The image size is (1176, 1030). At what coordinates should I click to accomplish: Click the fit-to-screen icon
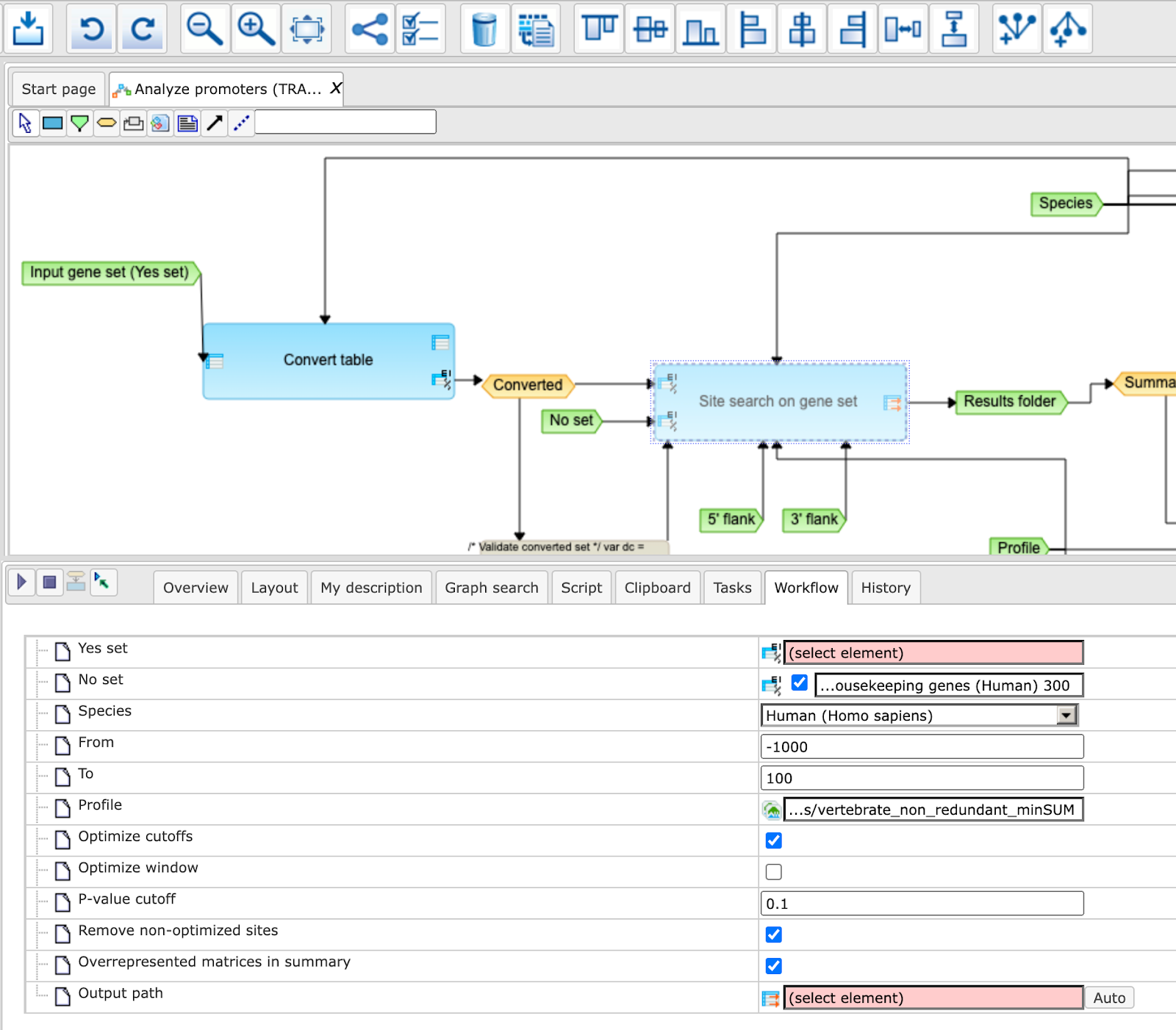tap(306, 29)
